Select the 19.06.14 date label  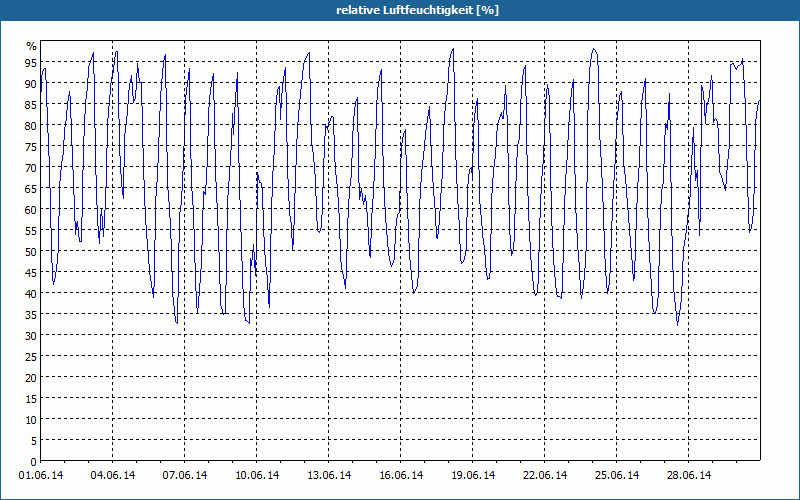(x=472, y=476)
